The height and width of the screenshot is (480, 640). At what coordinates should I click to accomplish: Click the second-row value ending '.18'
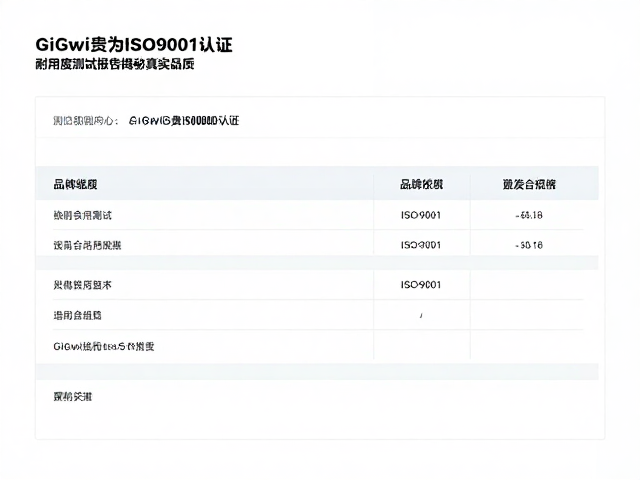529,245
